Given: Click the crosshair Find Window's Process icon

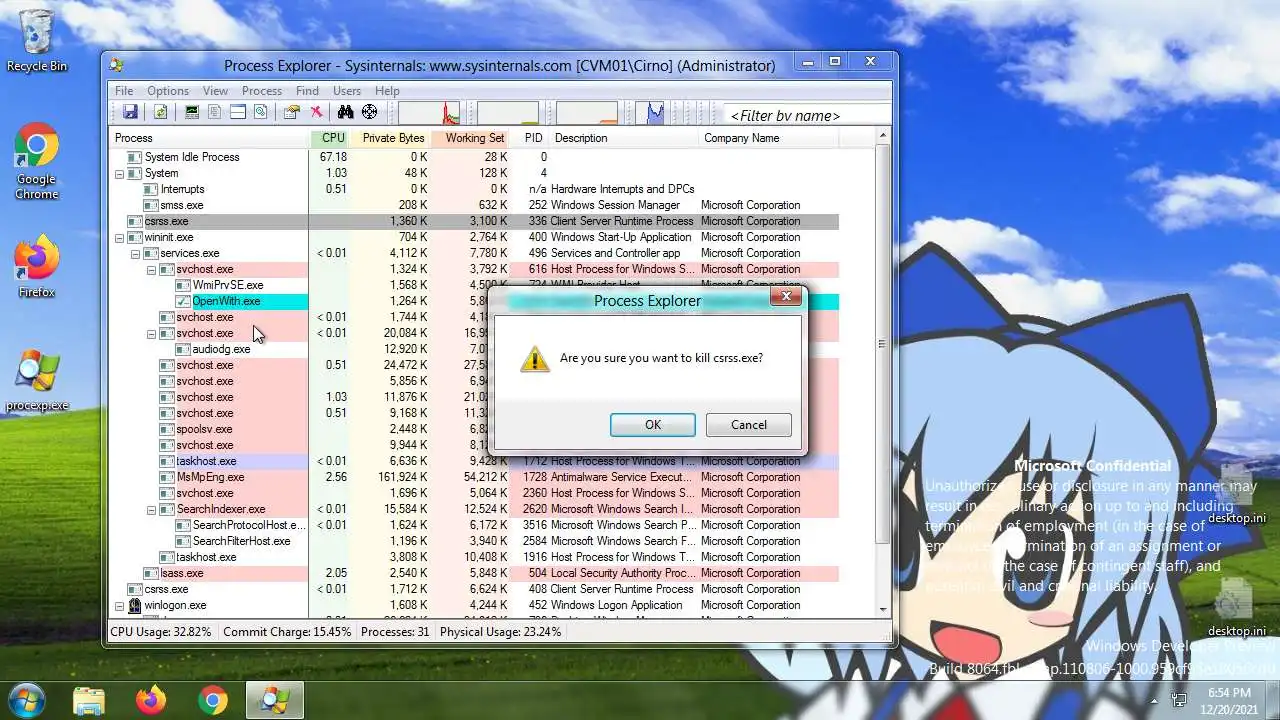Looking at the screenshot, I should click(x=369, y=112).
